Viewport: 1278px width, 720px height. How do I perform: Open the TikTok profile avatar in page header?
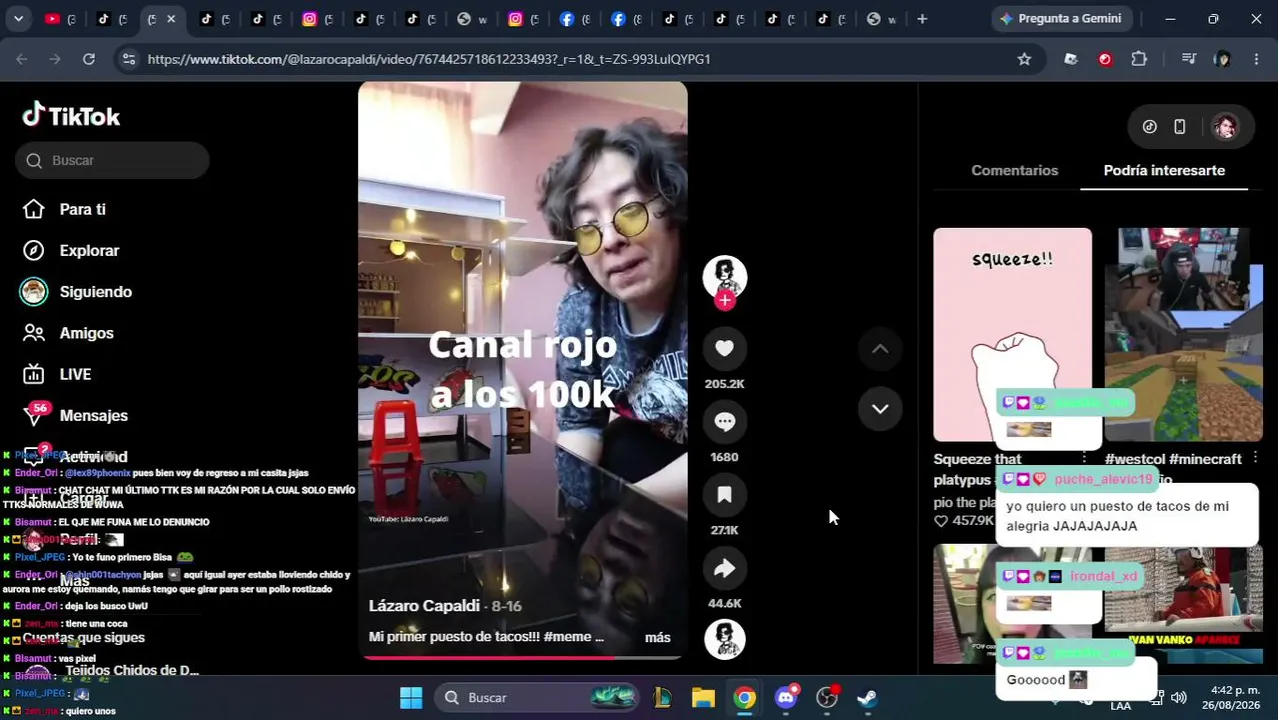point(1225,127)
